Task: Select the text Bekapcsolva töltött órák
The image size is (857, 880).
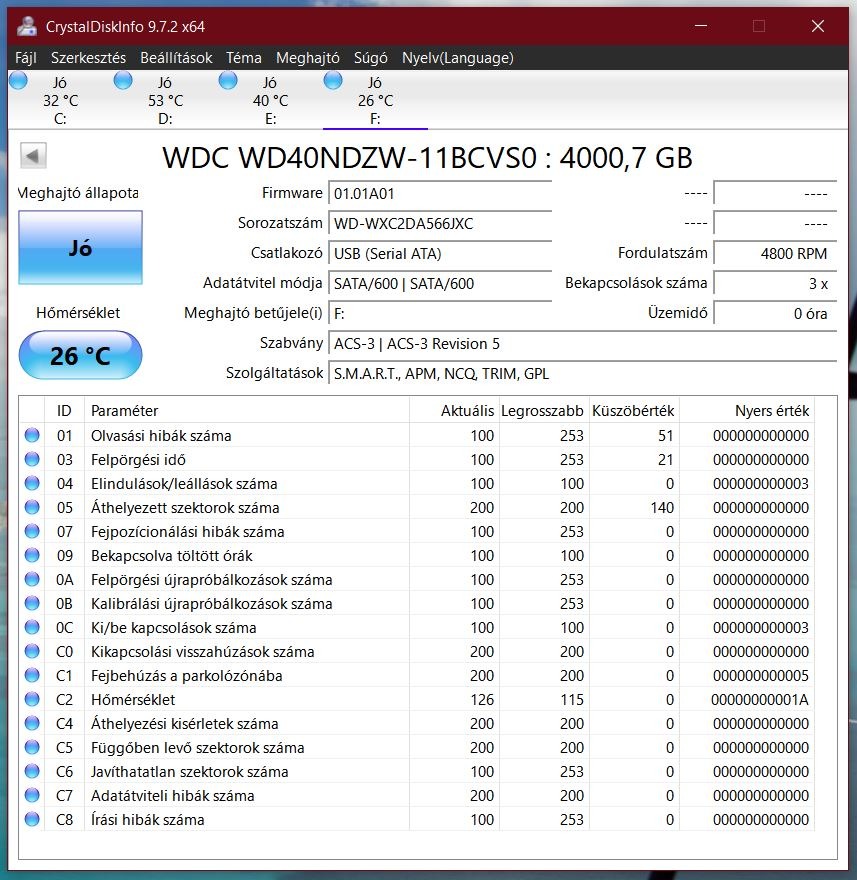Action: click(172, 556)
